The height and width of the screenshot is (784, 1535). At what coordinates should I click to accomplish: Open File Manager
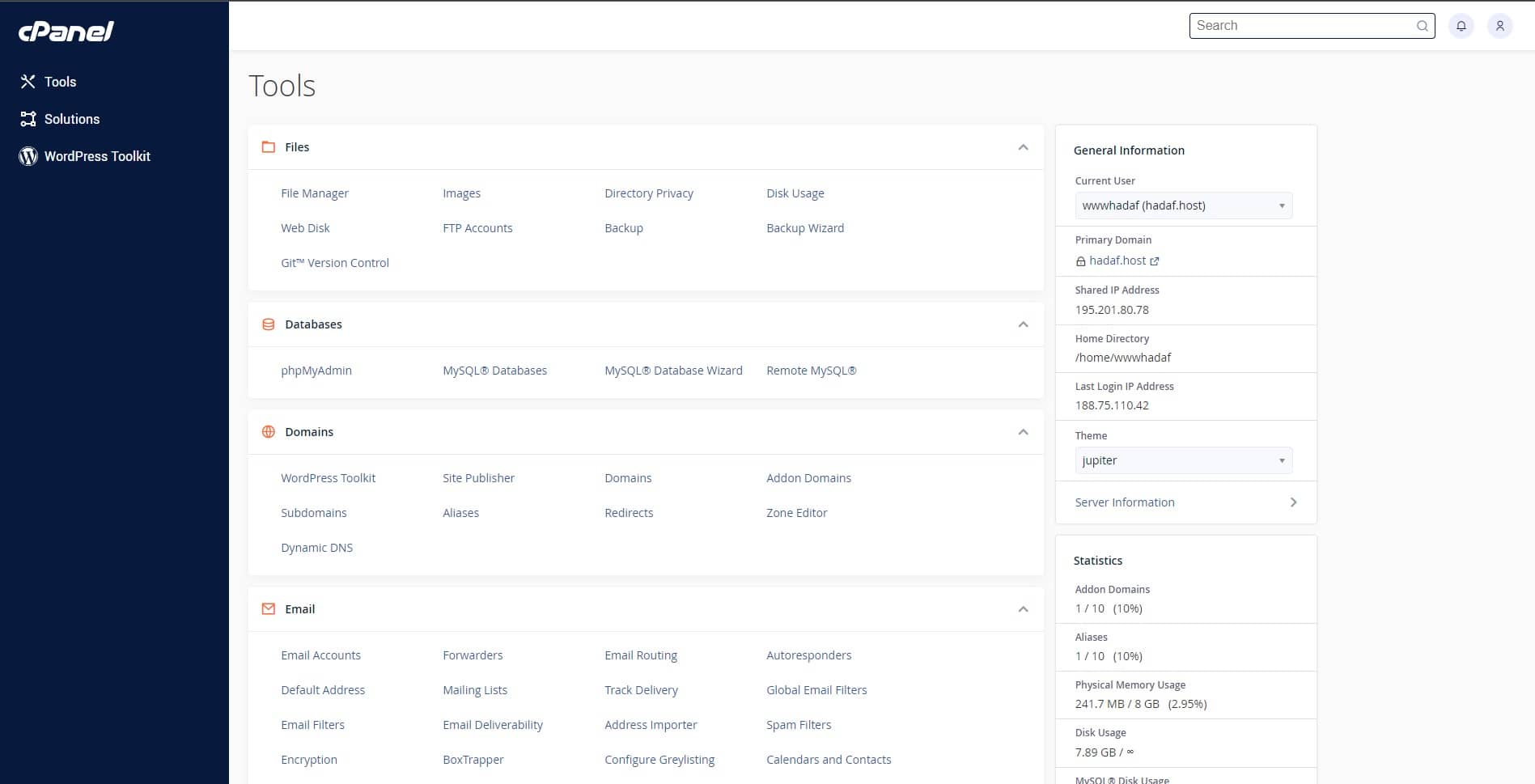coord(315,193)
